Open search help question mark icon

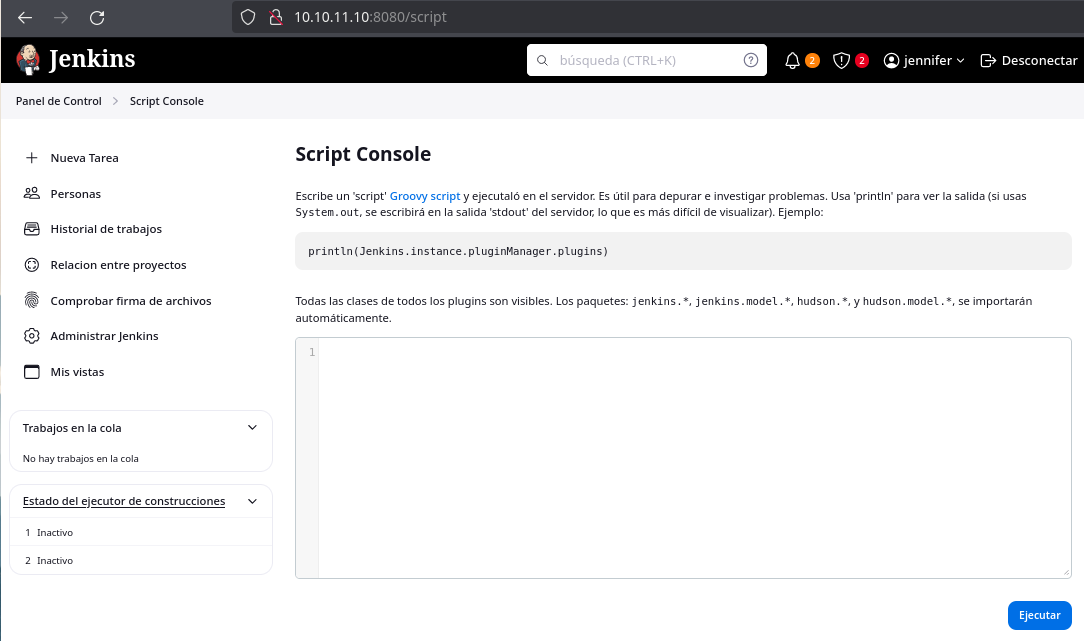[x=751, y=60]
